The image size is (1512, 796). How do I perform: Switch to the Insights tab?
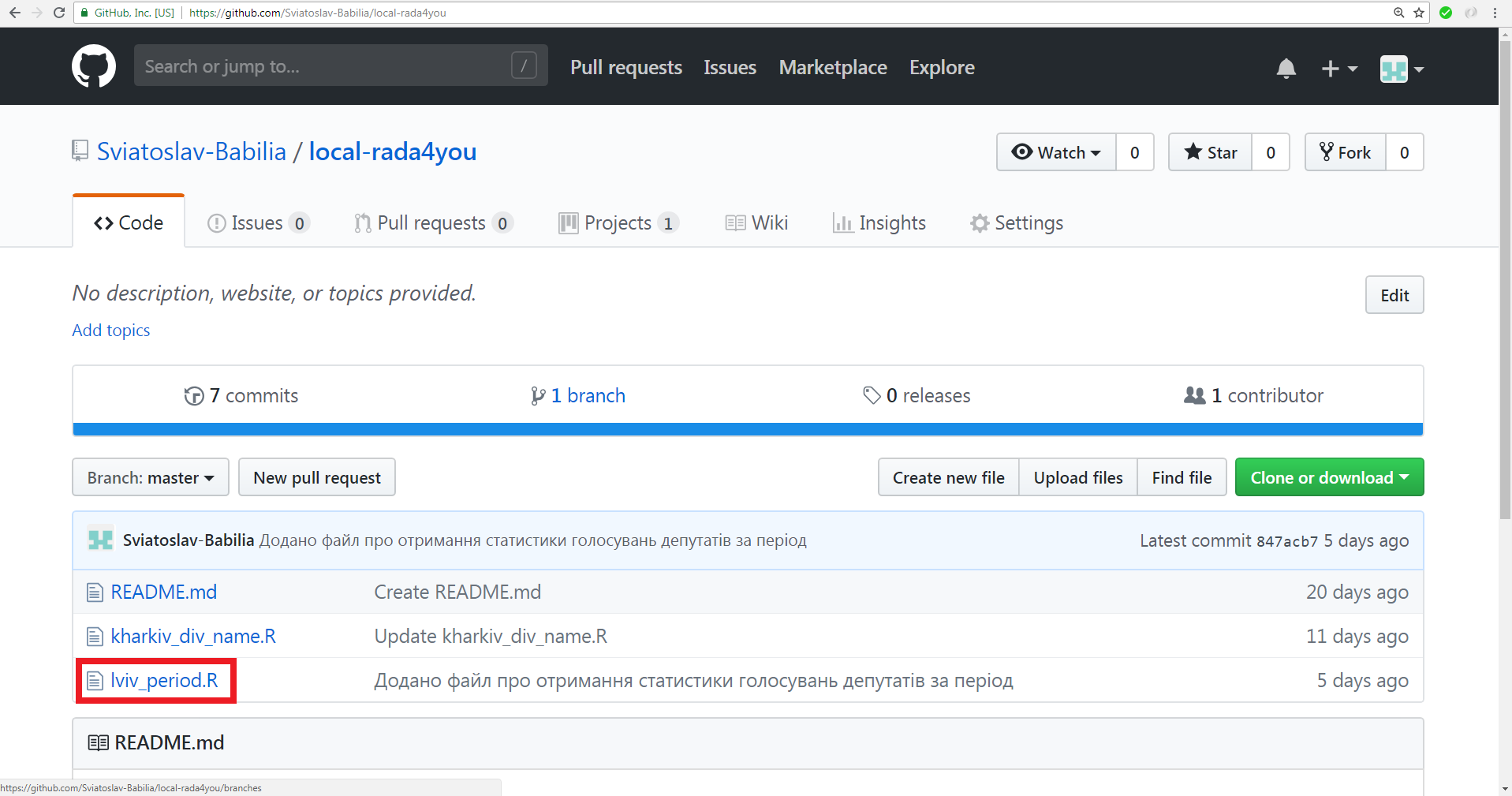[x=879, y=223]
